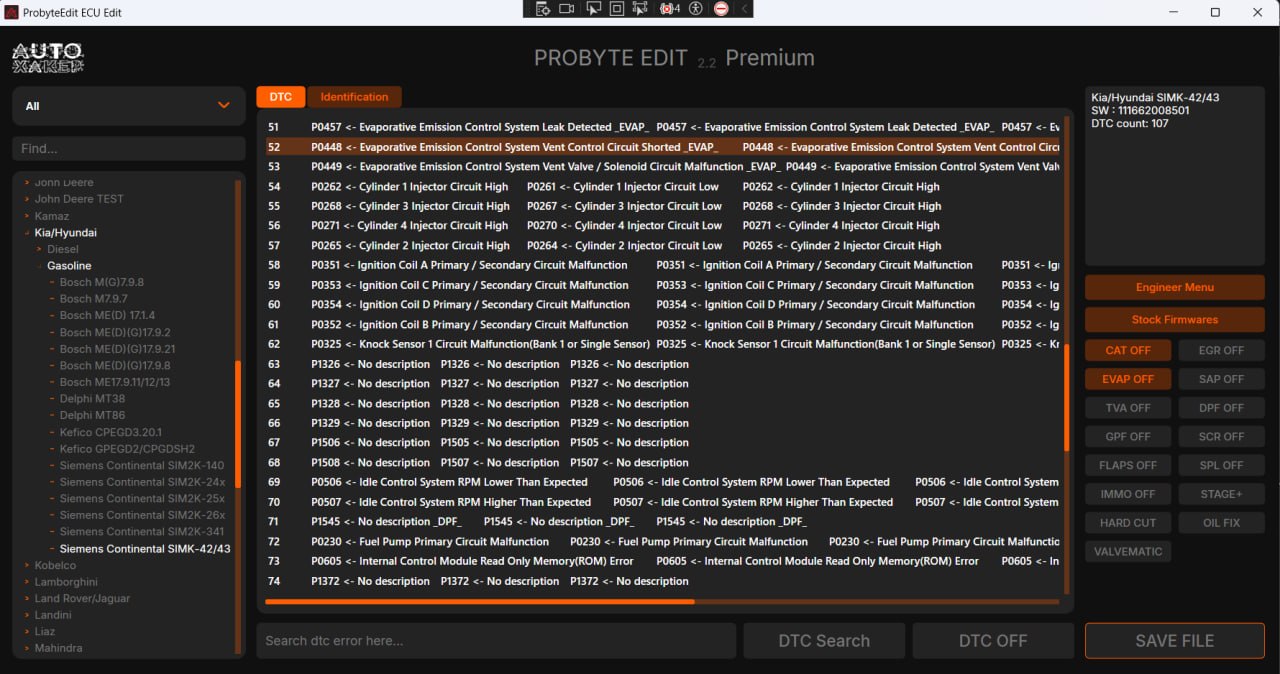Expand the Diesel subfolder
The width and height of the screenshot is (1280, 674).
39,249
